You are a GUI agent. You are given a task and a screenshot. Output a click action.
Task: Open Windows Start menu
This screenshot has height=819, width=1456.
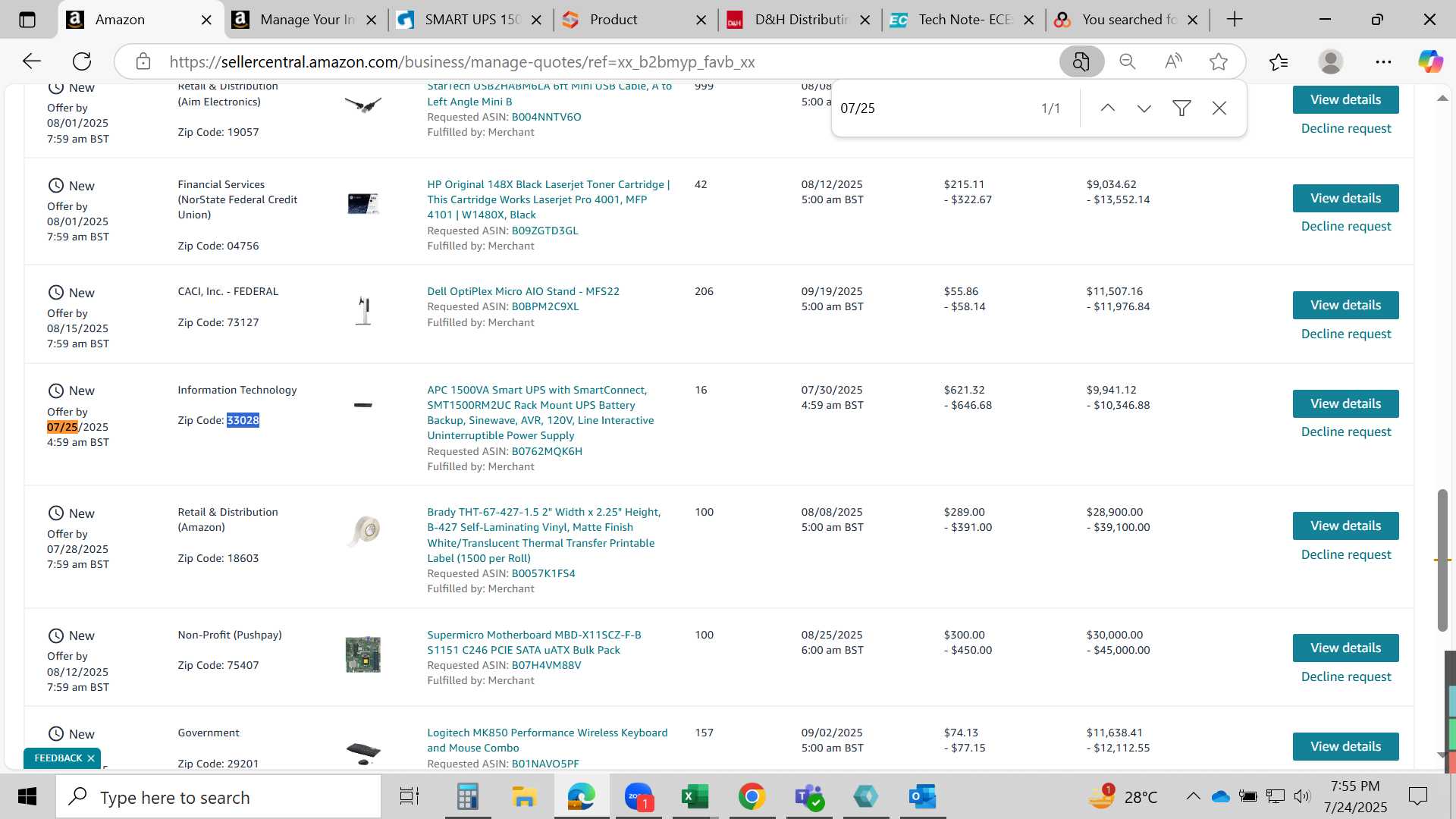[x=27, y=797]
